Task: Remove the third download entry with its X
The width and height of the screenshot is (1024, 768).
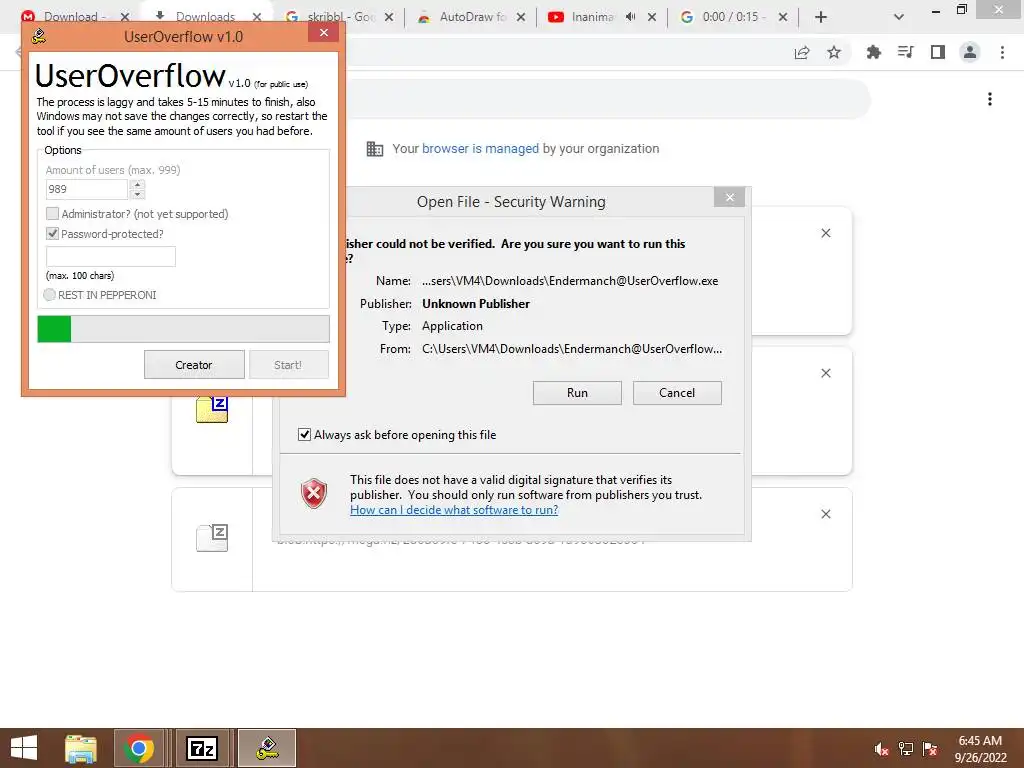Action: click(825, 514)
